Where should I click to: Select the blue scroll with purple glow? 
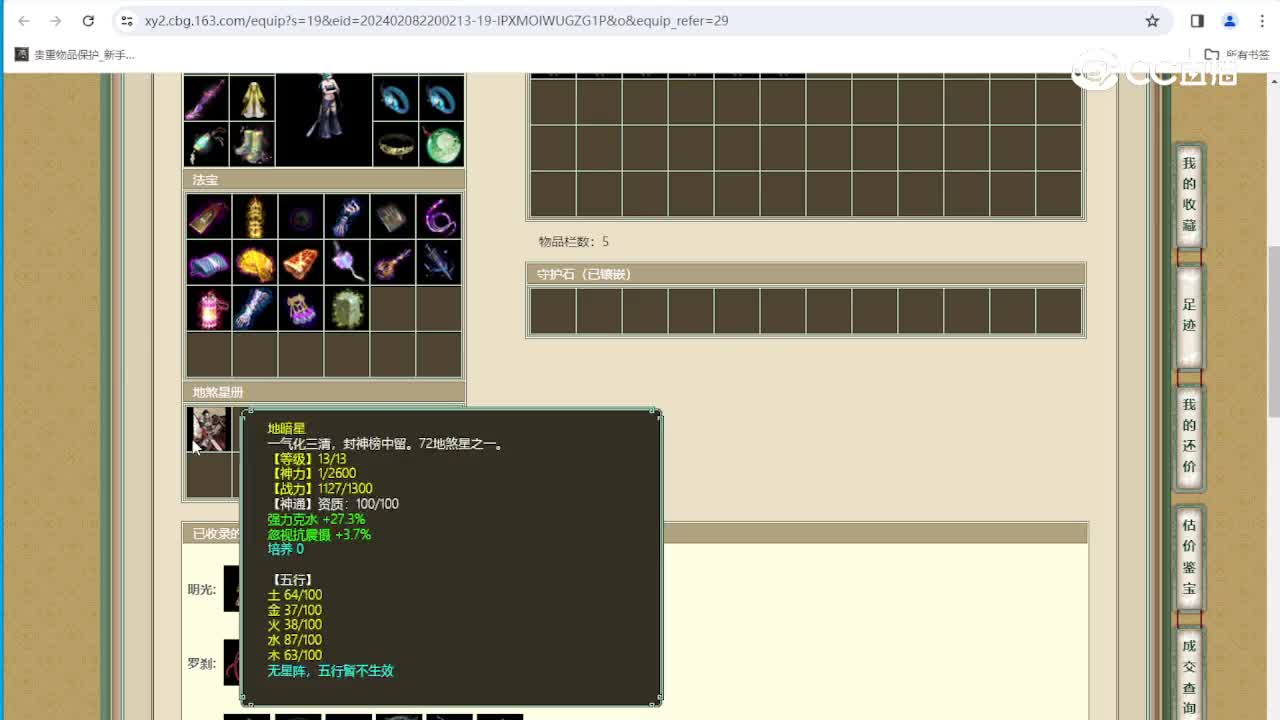[208, 262]
